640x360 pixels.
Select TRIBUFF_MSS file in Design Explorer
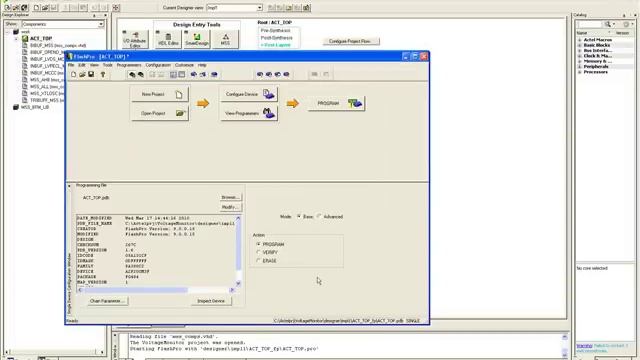point(47,100)
